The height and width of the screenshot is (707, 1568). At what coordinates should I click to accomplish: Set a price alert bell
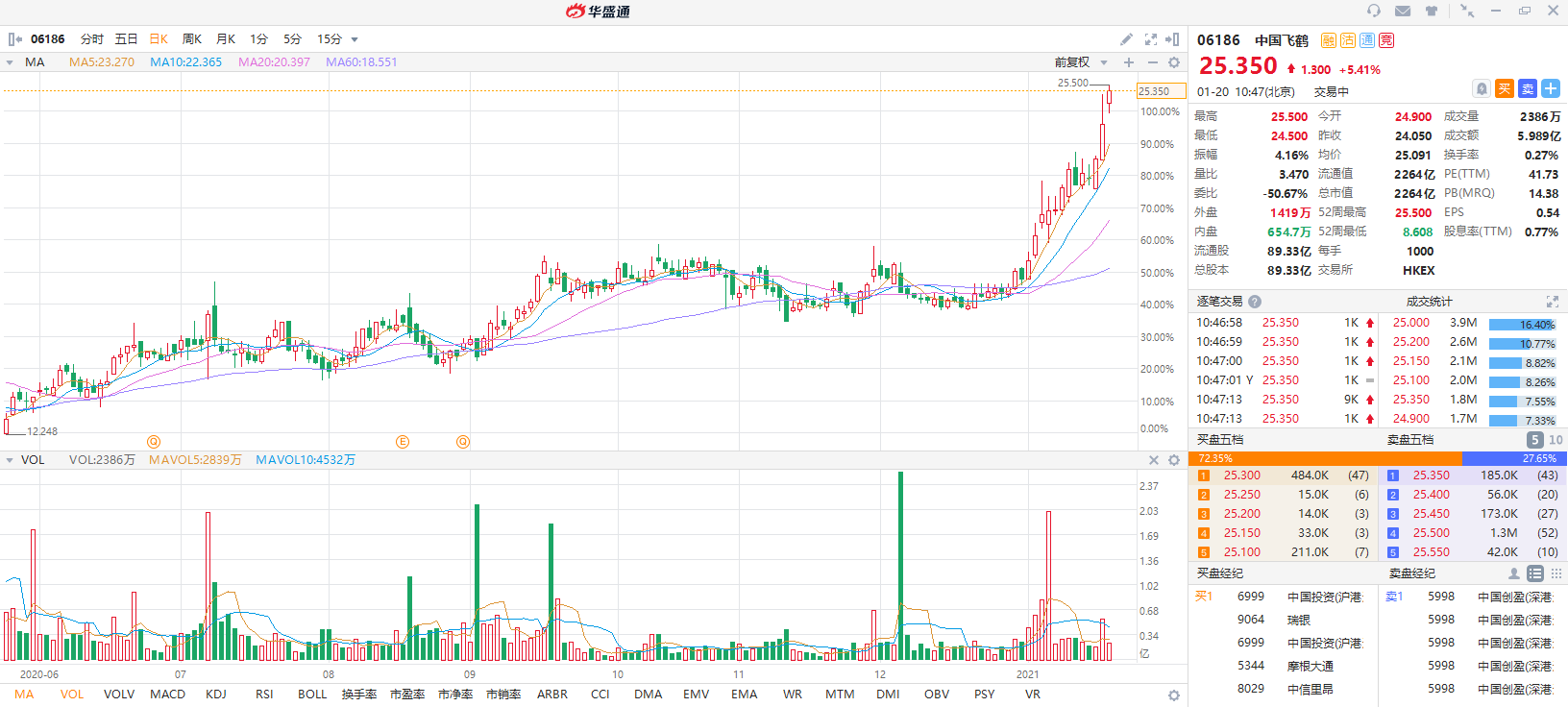(x=1482, y=89)
